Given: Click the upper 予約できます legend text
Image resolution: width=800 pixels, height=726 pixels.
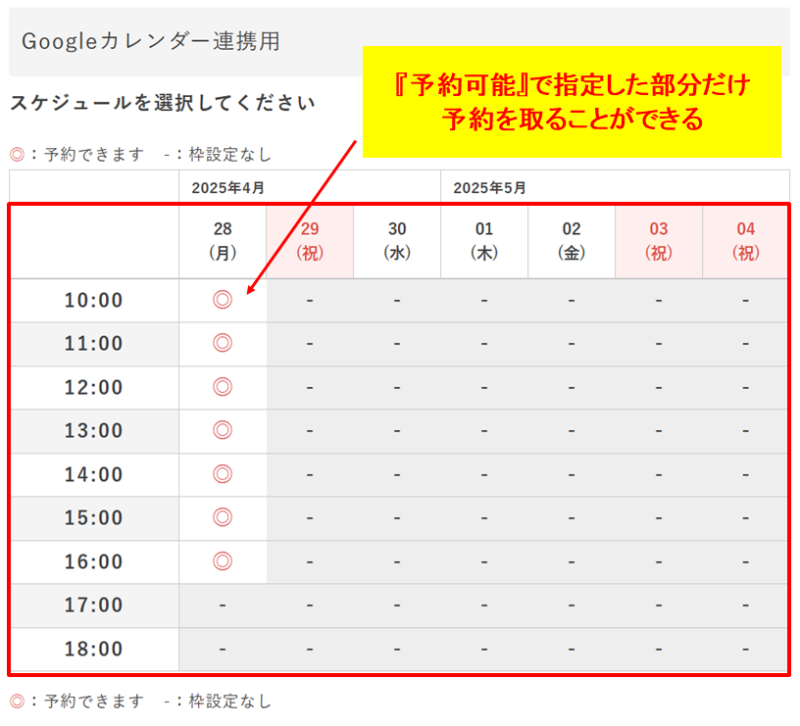Looking at the screenshot, I should click(94, 154).
